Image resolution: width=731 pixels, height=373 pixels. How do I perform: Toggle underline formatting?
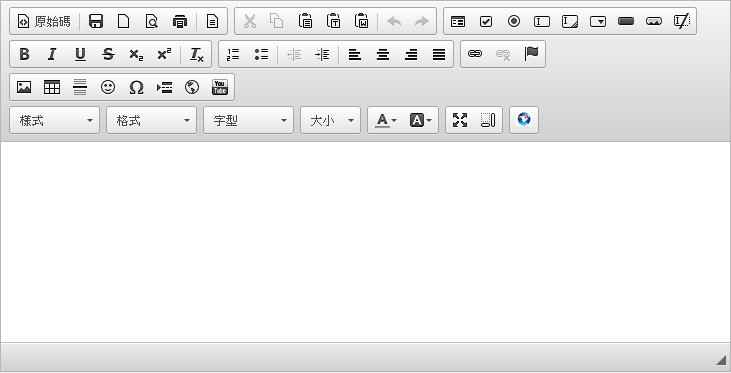pyautogui.click(x=80, y=55)
